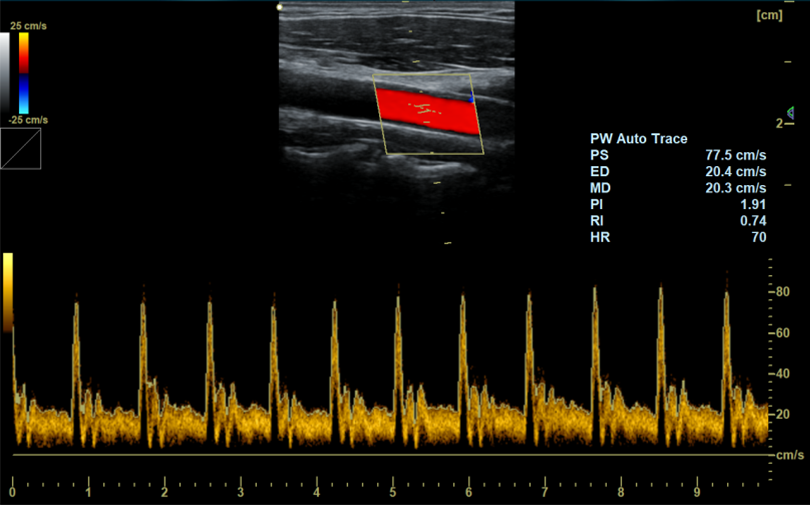Click the [cm] depth unit label
The height and width of the screenshot is (505, 810).
pyautogui.click(x=769, y=15)
